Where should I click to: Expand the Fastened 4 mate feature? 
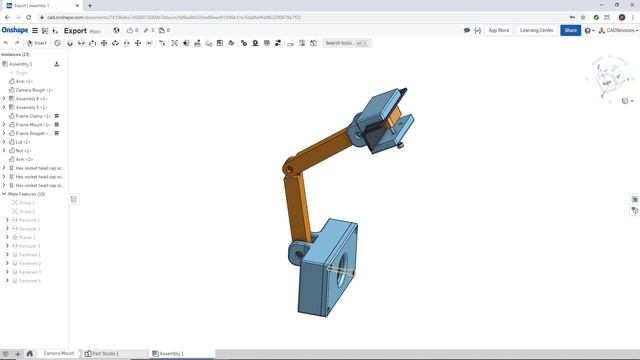click(x=7, y=280)
